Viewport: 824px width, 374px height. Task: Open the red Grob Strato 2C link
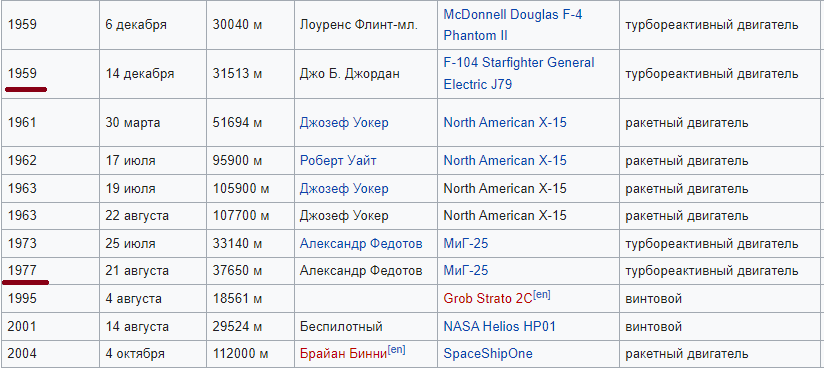point(488,299)
